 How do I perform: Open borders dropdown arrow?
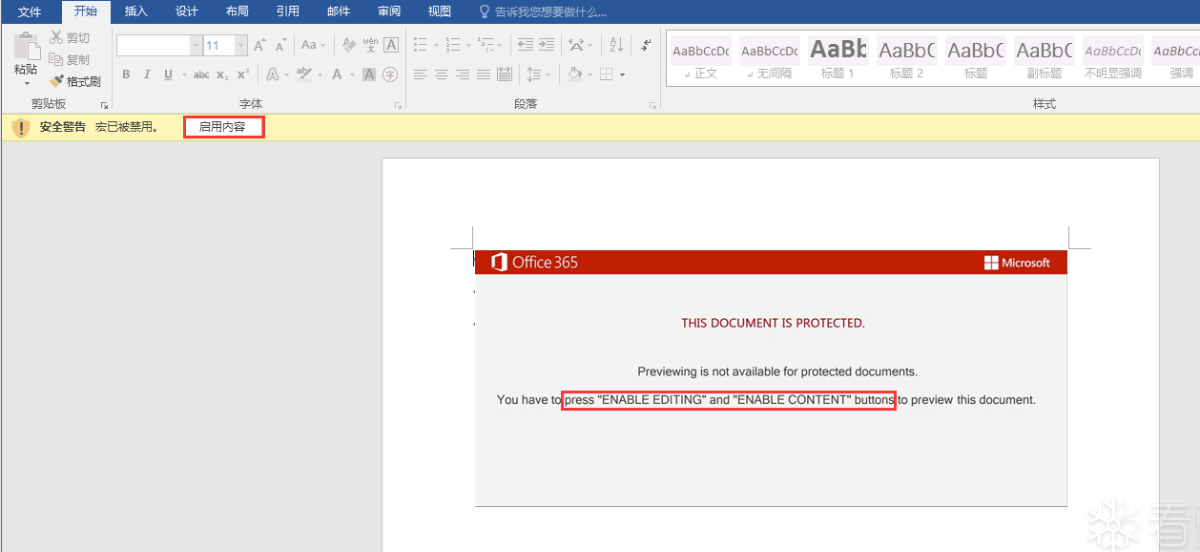[622, 74]
